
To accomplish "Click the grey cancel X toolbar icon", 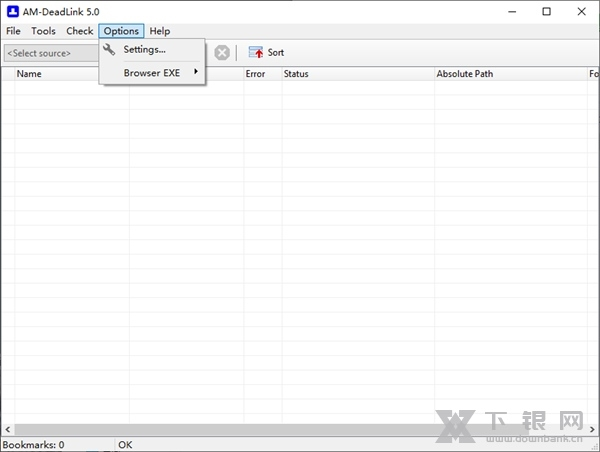I will point(222,52).
